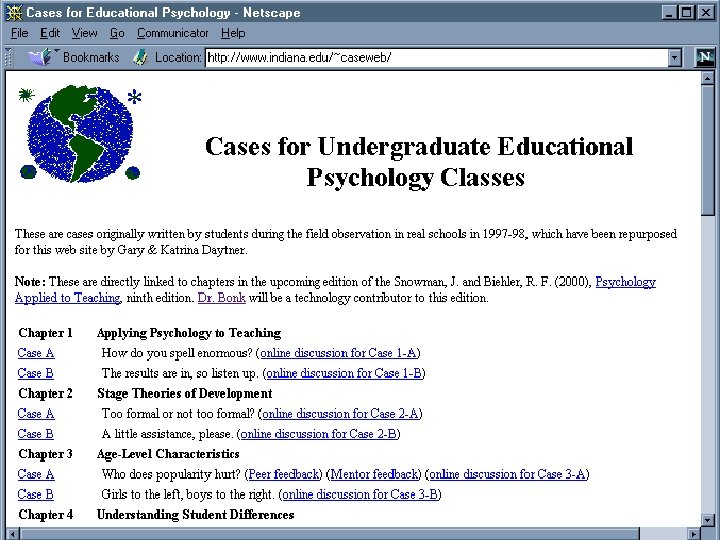
Task: Open the View menu
Action: point(84,33)
